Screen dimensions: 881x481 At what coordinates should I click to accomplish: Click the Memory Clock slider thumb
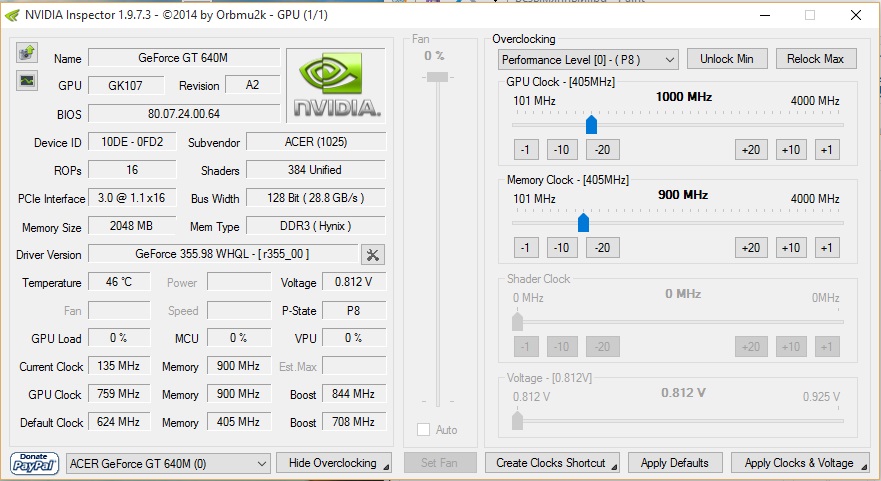pos(583,223)
